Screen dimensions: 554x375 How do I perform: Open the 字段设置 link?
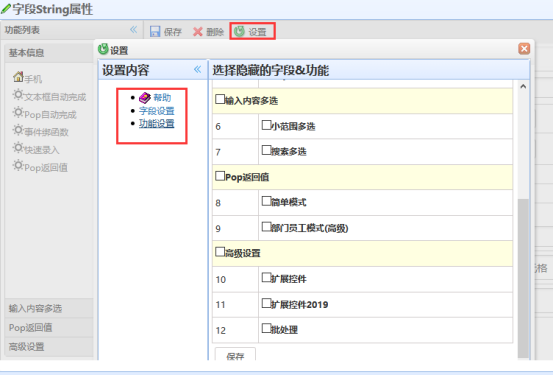[x=157, y=111]
